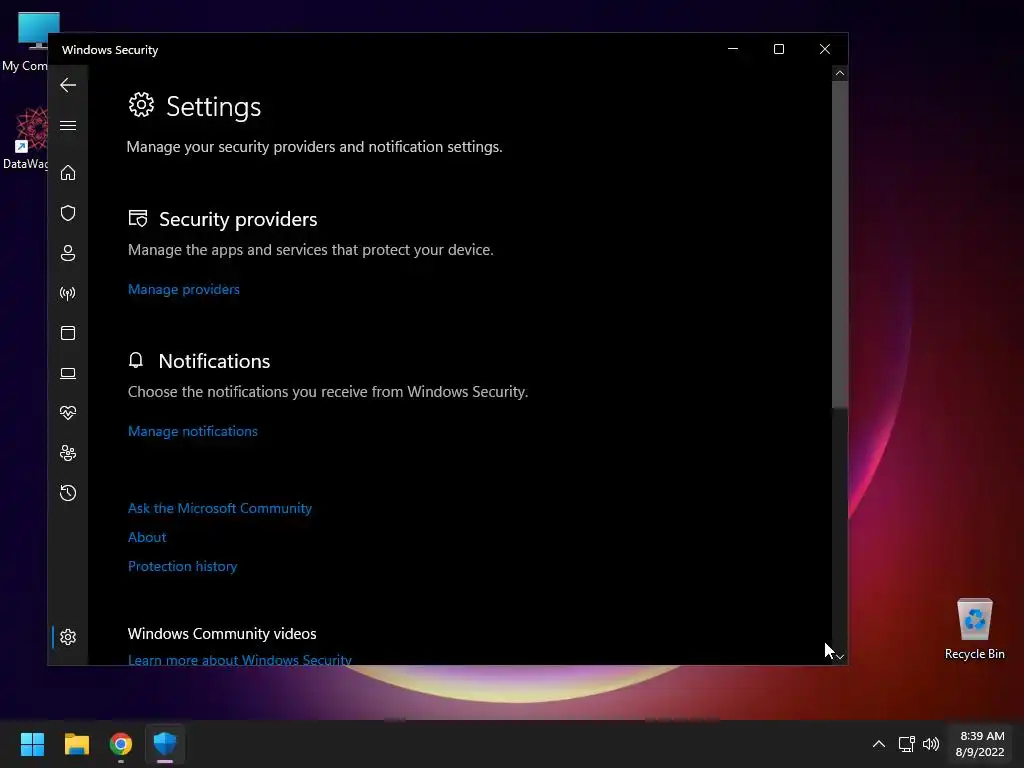Image resolution: width=1024 pixels, height=768 pixels.
Task: Click Windows Security taskbar icon
Action: coord(165,744)
